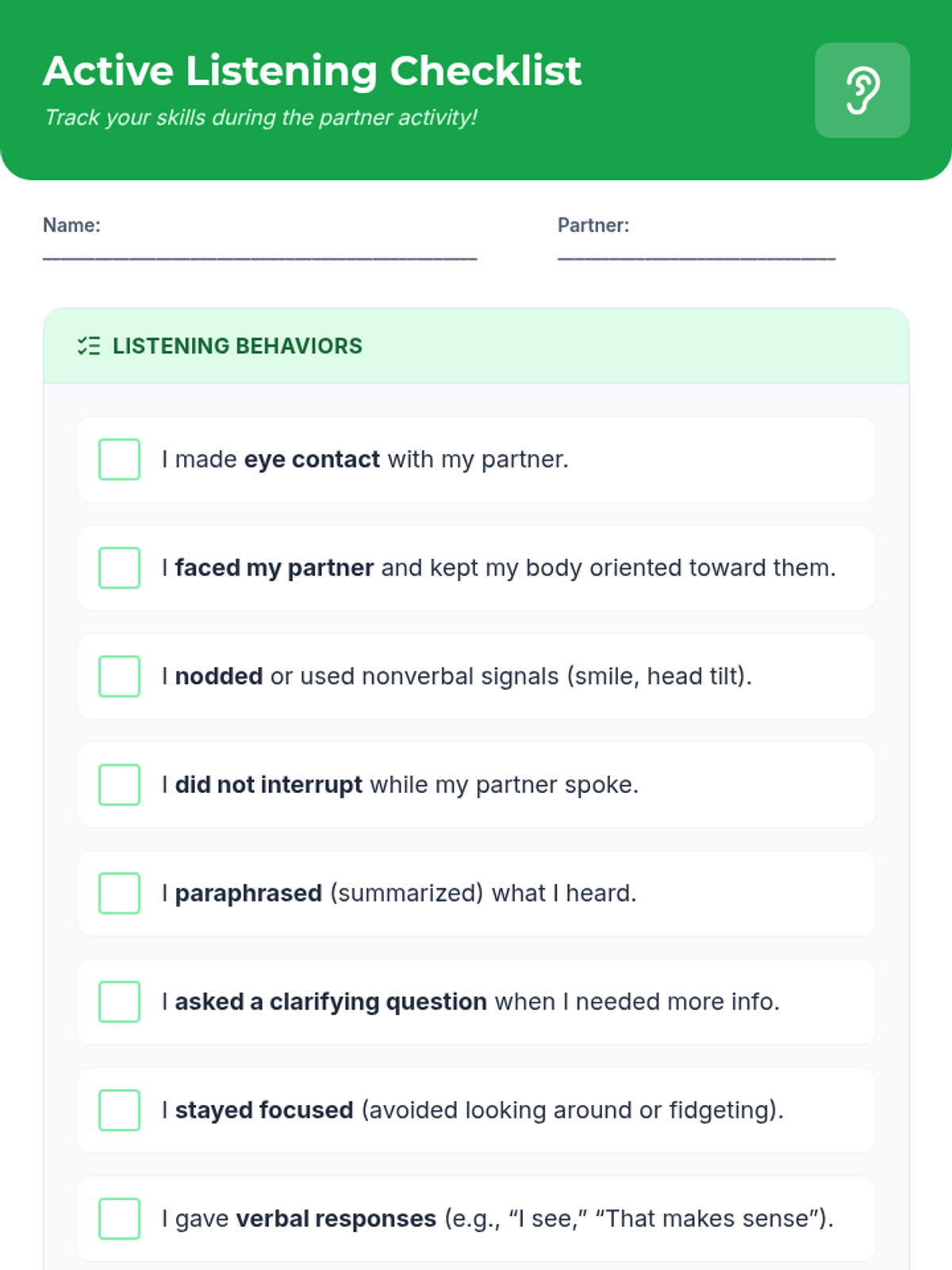Select the 'LISTENING BEHAVIORS' section heading
This screenshot has height=1270, width=952.
237,346
